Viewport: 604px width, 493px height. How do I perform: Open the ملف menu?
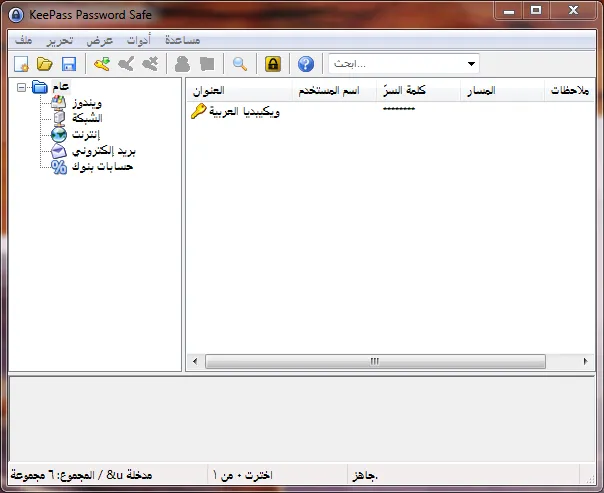[23, 40]
